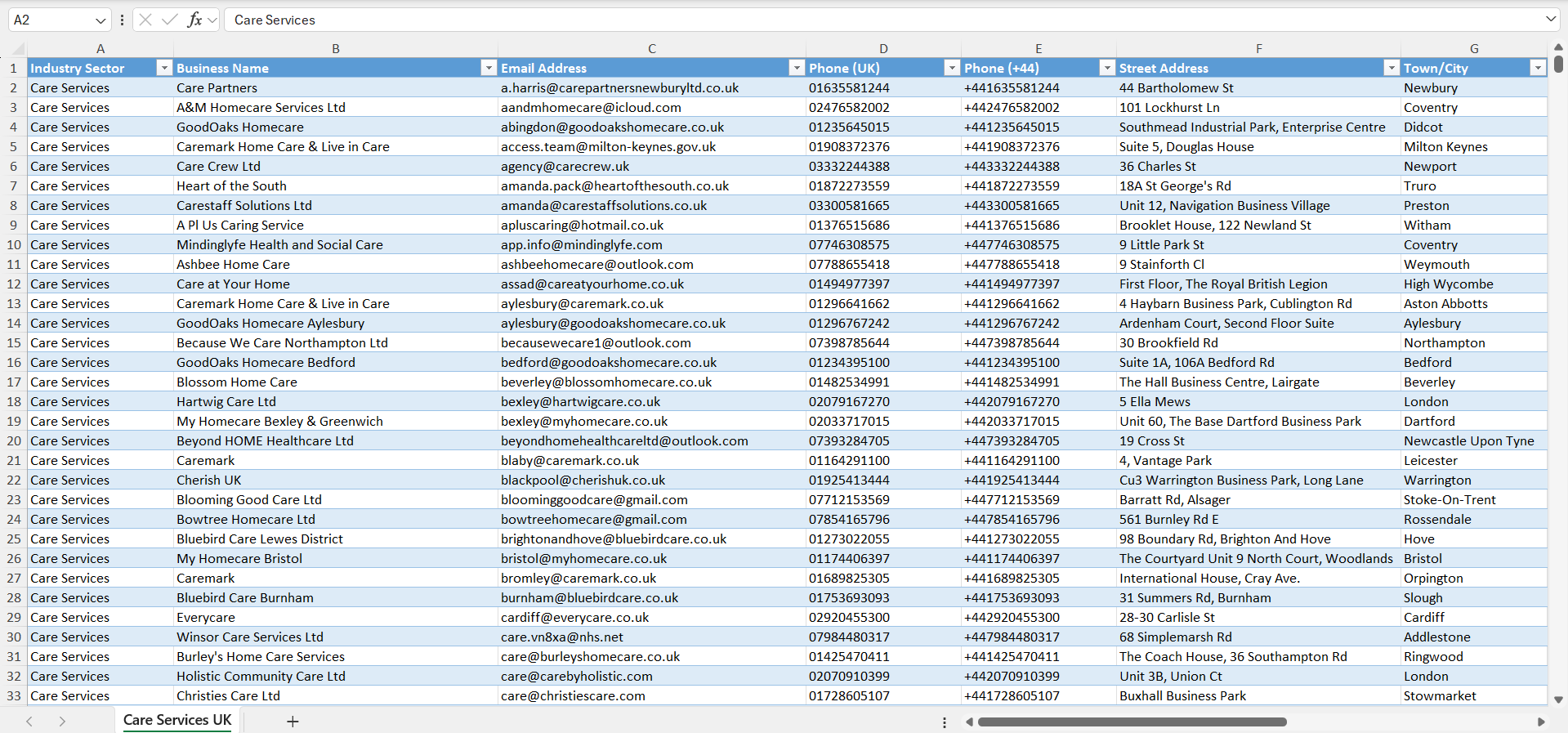Screen dimensions: 1568x733
Task: Select the Care Services UK sheet tab
Action: coord(177,720)
